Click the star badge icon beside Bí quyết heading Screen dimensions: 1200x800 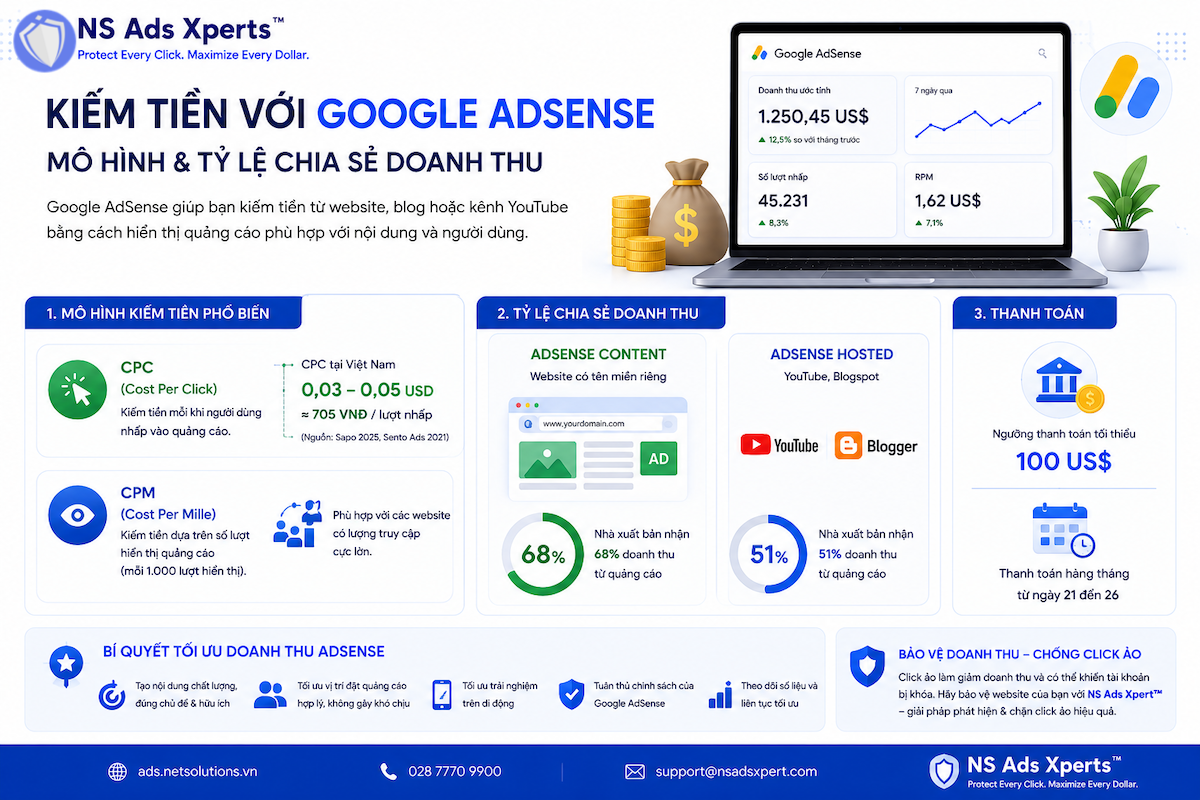pos(65,664)
